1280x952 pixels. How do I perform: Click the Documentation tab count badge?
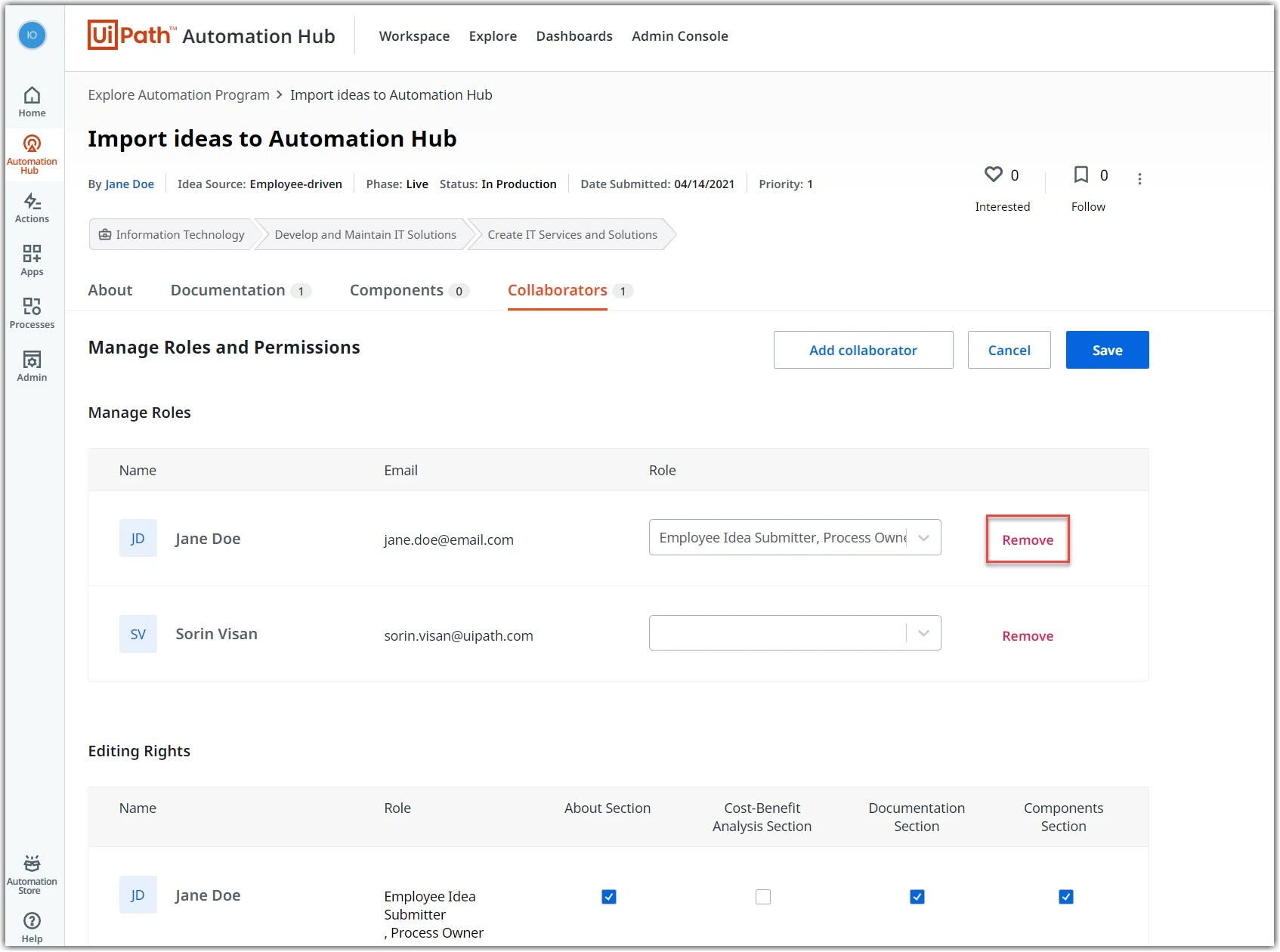coord(301,291)
